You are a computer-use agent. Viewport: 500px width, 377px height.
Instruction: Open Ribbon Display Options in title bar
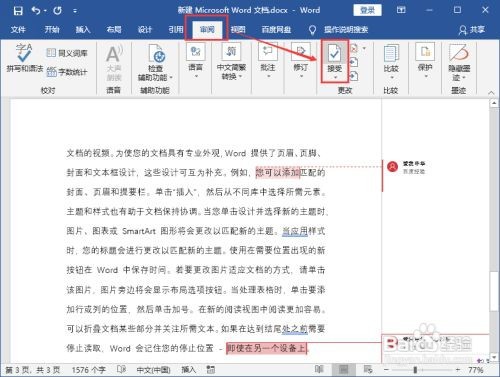pyautogui.click(x=401, y=10)
